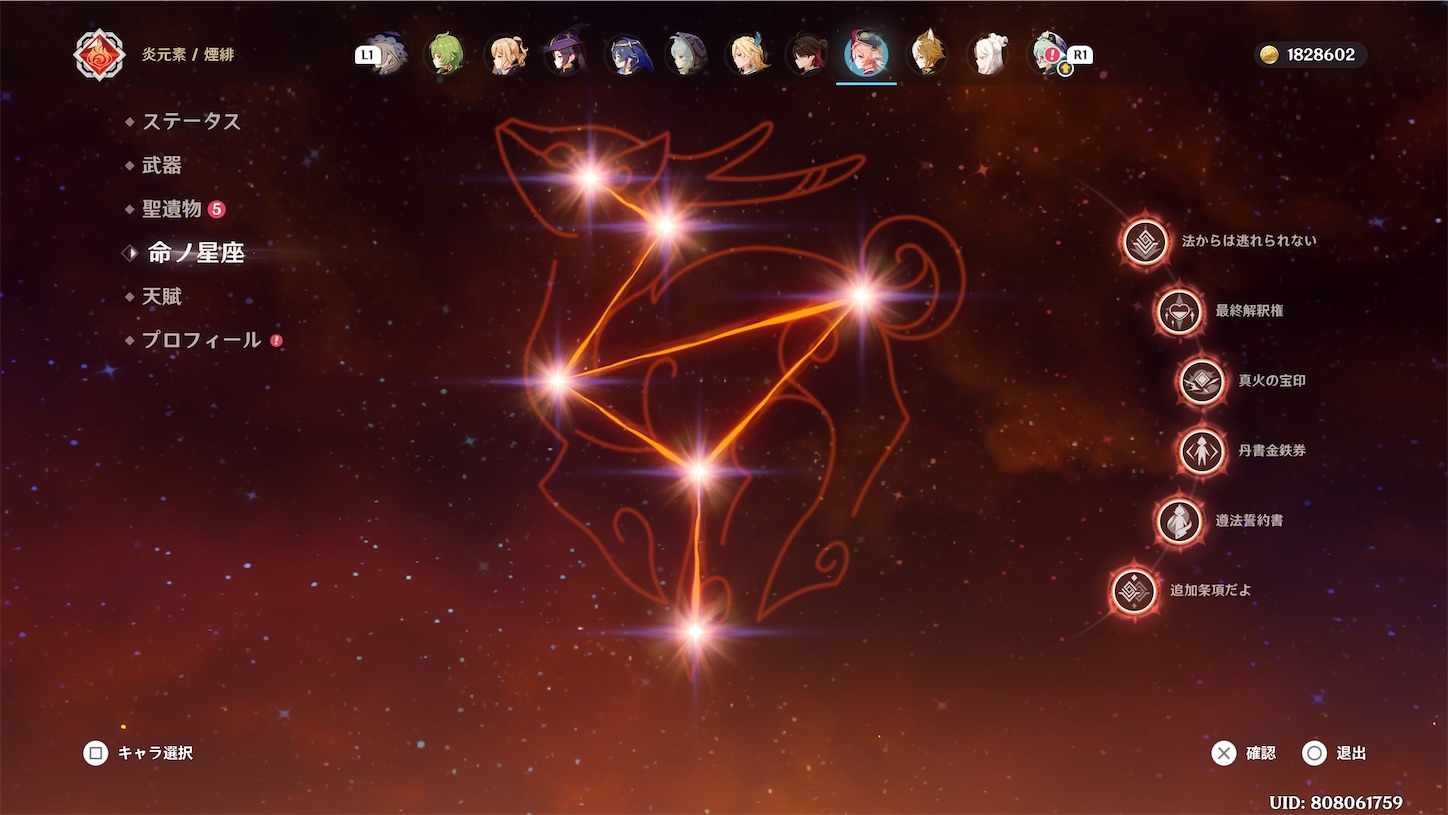Click the second star just below the topmost

coord(665,226)
